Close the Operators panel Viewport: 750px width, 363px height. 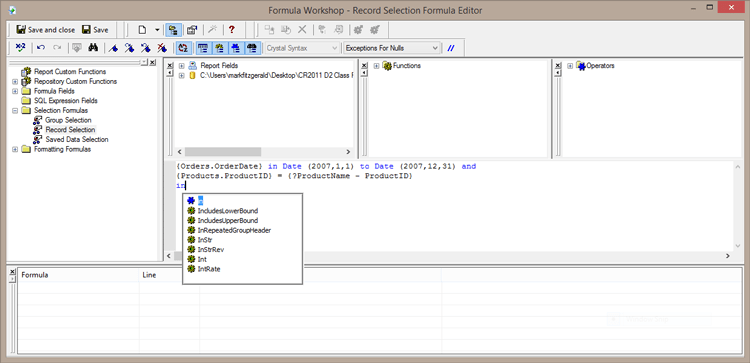click(x=558, y=66)
